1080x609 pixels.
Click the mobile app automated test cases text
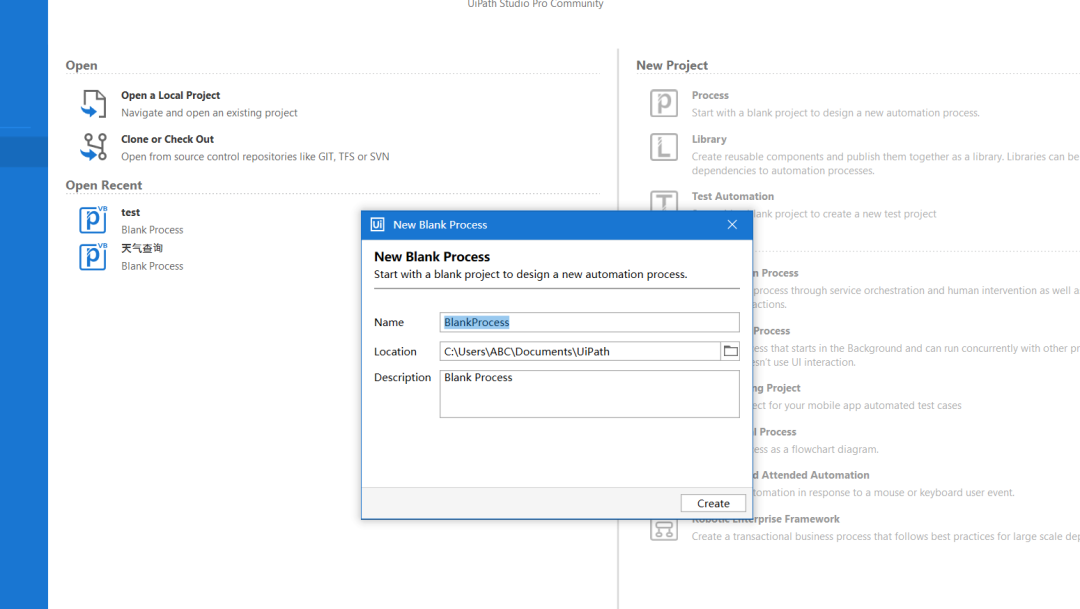[858, 406]
